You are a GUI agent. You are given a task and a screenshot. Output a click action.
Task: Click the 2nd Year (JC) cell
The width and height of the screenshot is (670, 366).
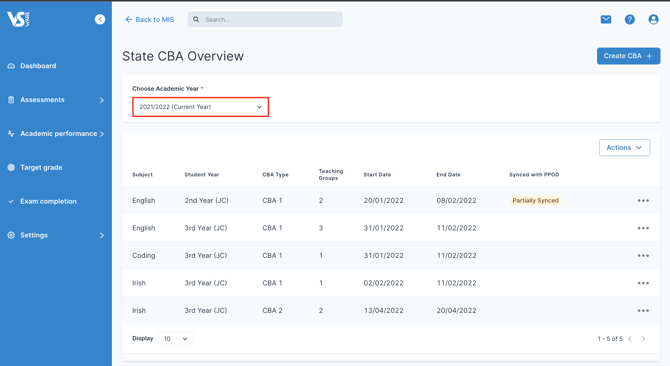click(206, 200)
